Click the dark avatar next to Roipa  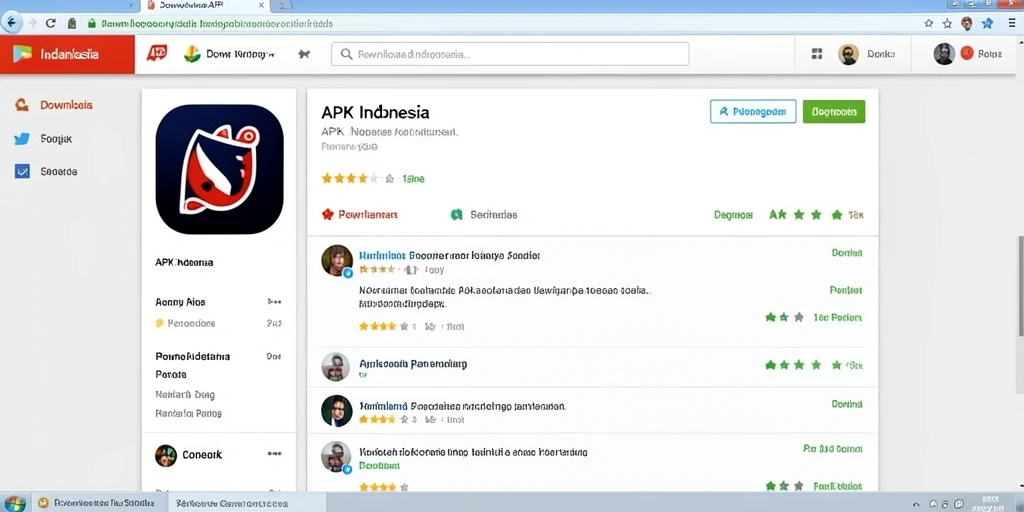point(944,54)
